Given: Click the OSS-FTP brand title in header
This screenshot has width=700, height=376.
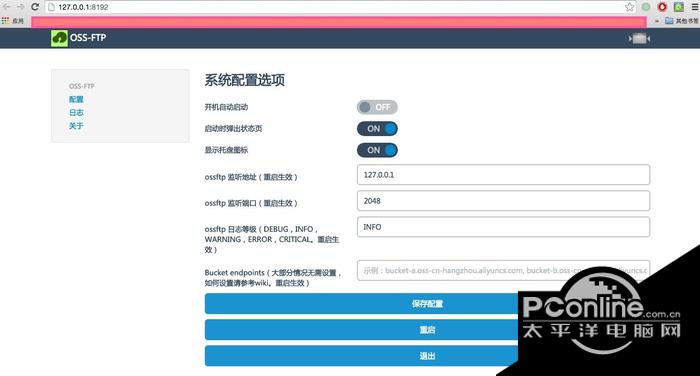Looking at the screenshot, I should point(88,38).
